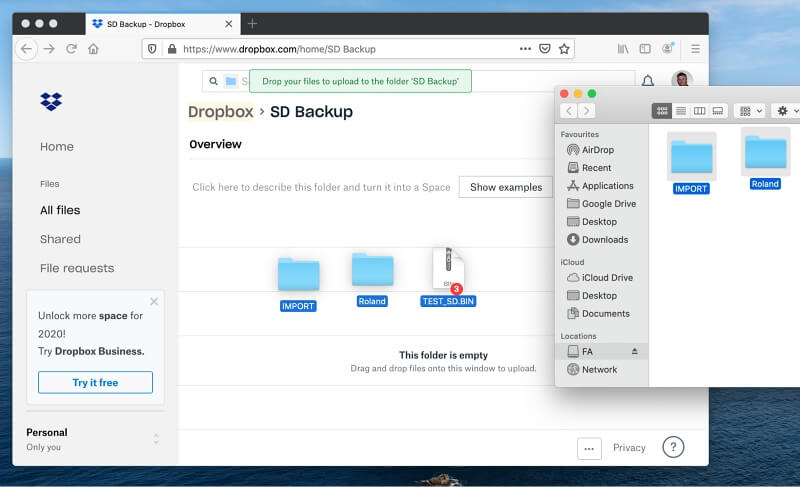Click Try it free button

(x=95, y=382)
